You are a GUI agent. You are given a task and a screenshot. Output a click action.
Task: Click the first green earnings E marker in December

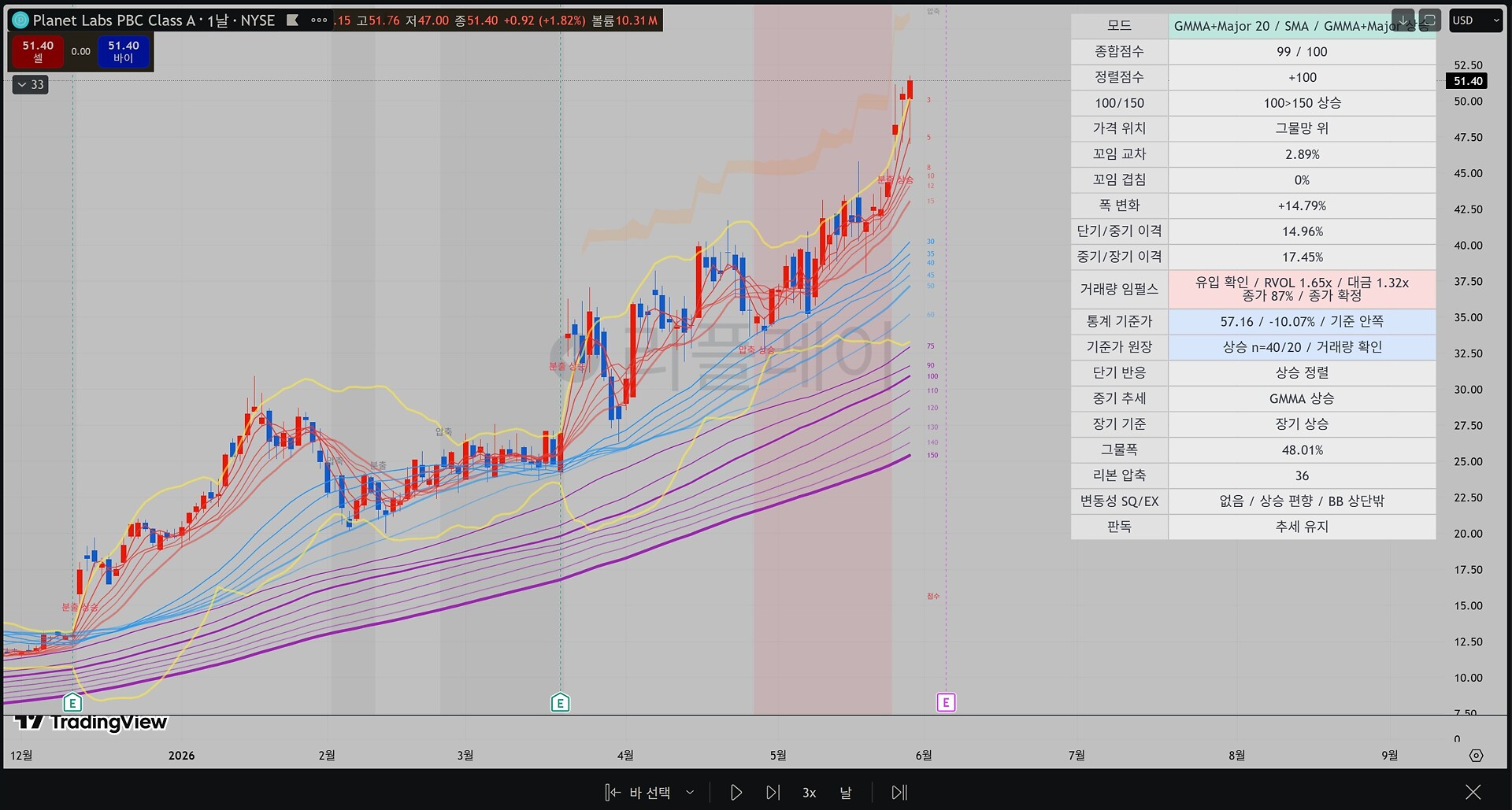point(72,703)
